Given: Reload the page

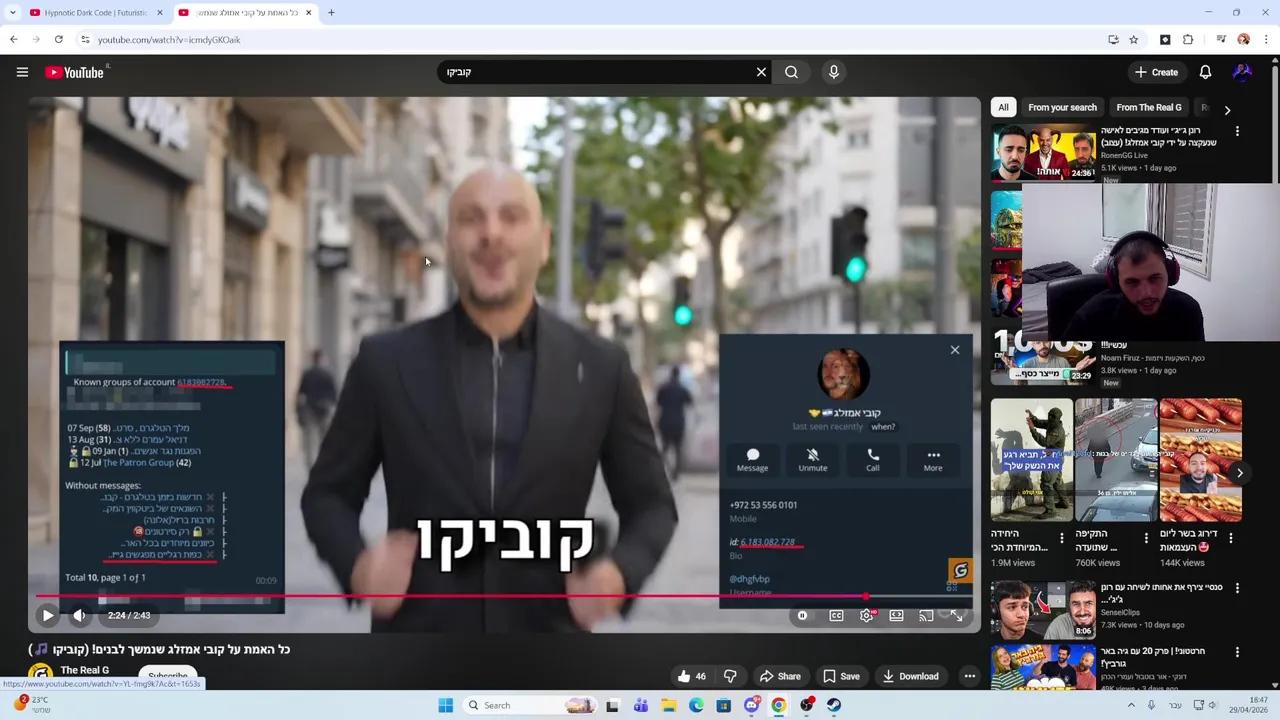Looking at the screenshot, I should [59, 39].
